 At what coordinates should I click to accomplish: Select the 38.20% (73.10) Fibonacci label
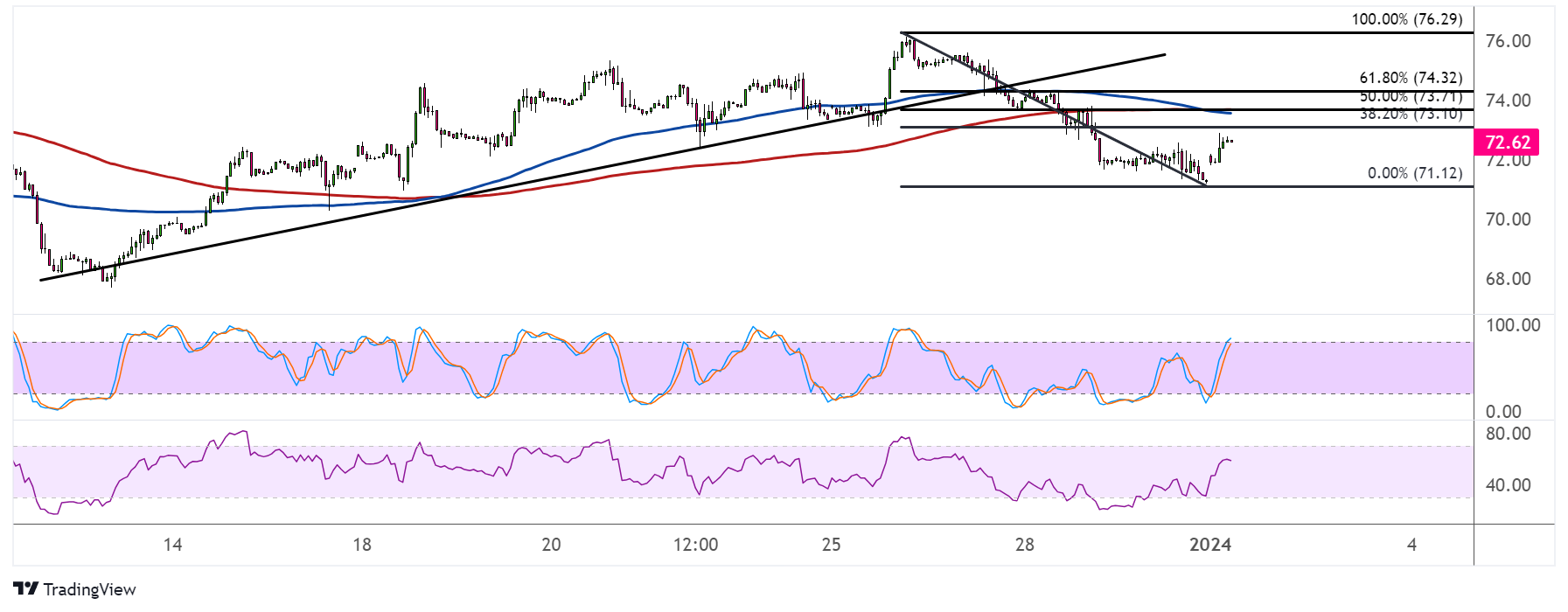click(1411, 115)
